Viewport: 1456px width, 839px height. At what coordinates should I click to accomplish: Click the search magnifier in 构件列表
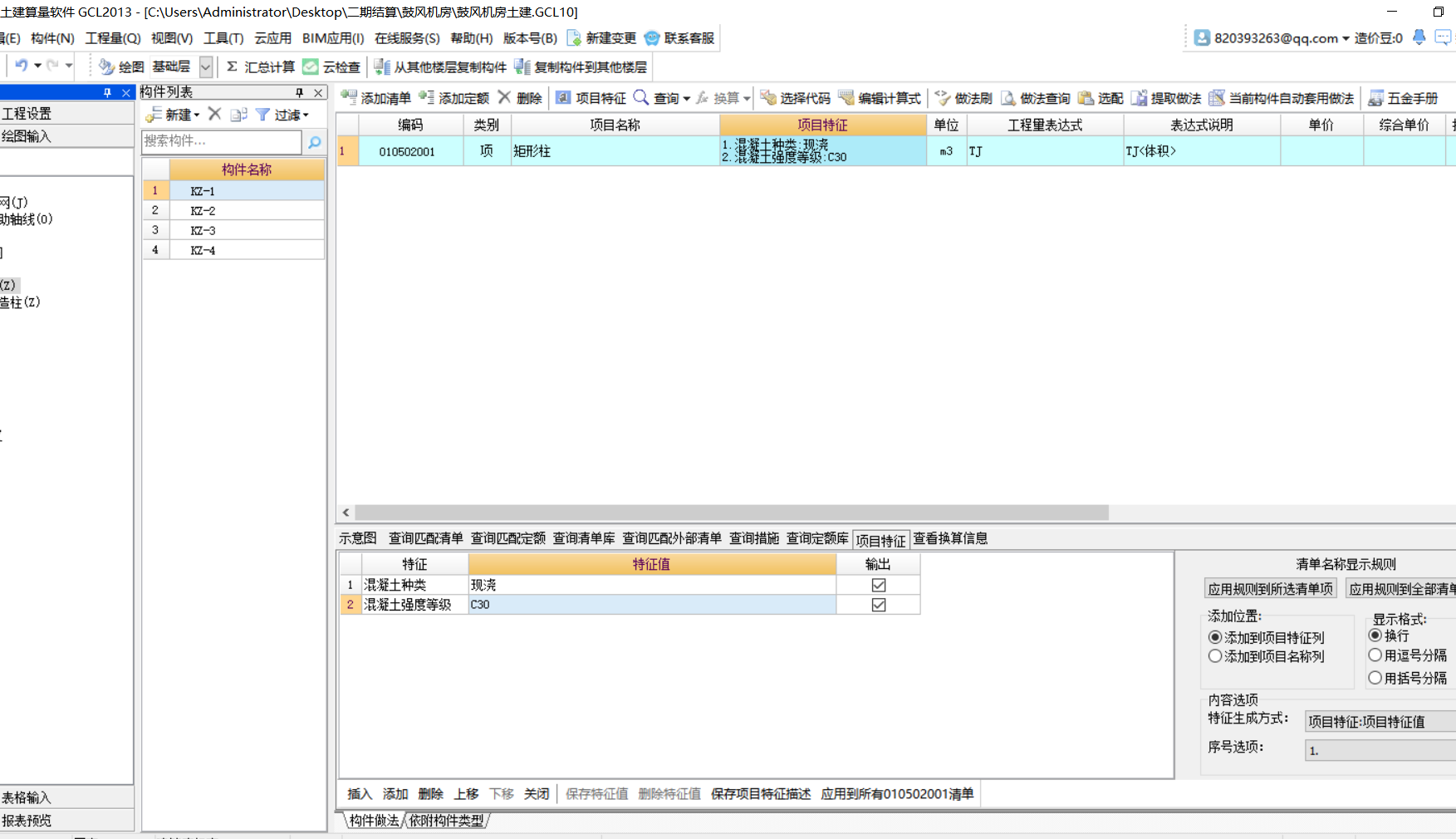click(x=315, y=142)
